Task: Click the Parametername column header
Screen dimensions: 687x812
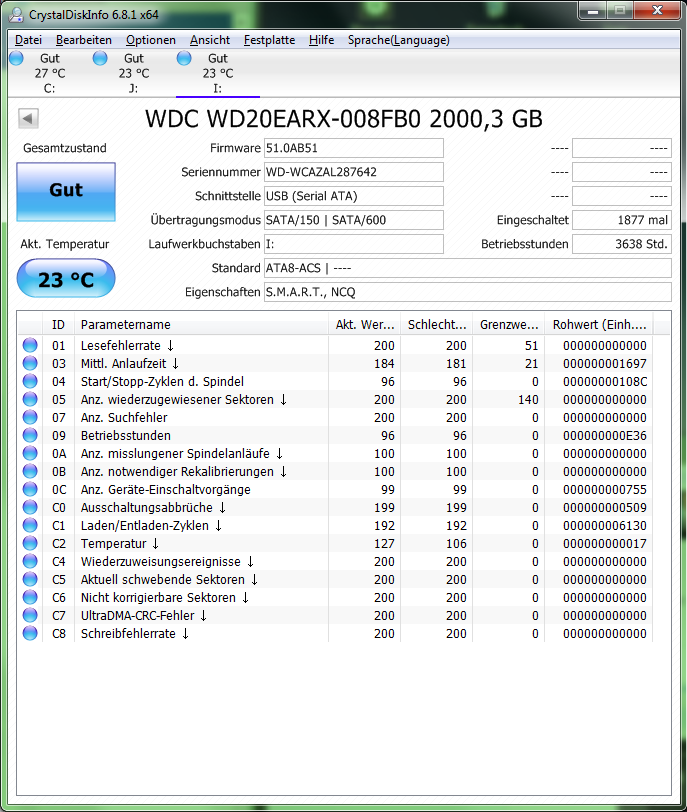Action: (x=201, y=325)
